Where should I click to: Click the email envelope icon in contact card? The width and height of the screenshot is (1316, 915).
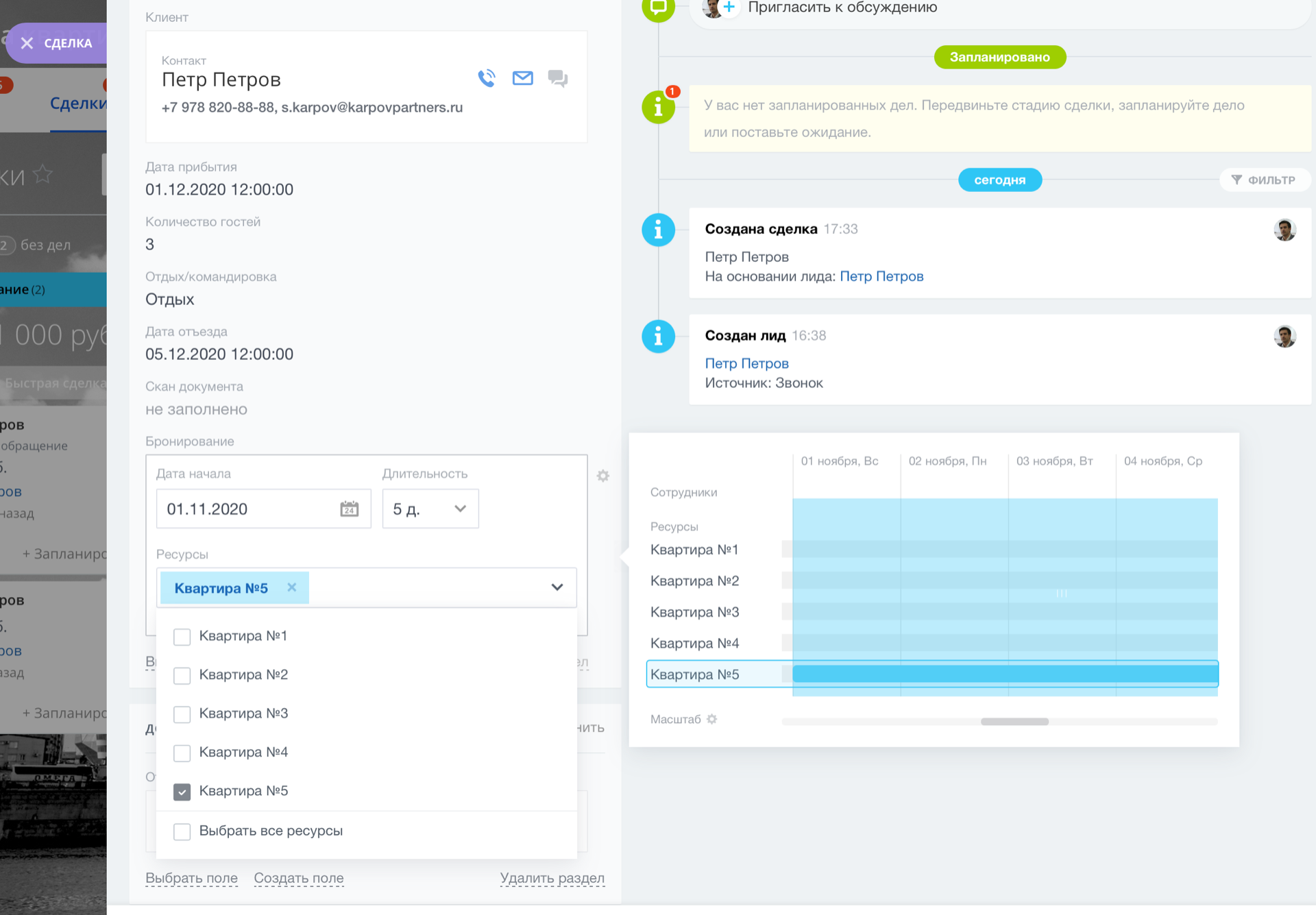[522, 78]
